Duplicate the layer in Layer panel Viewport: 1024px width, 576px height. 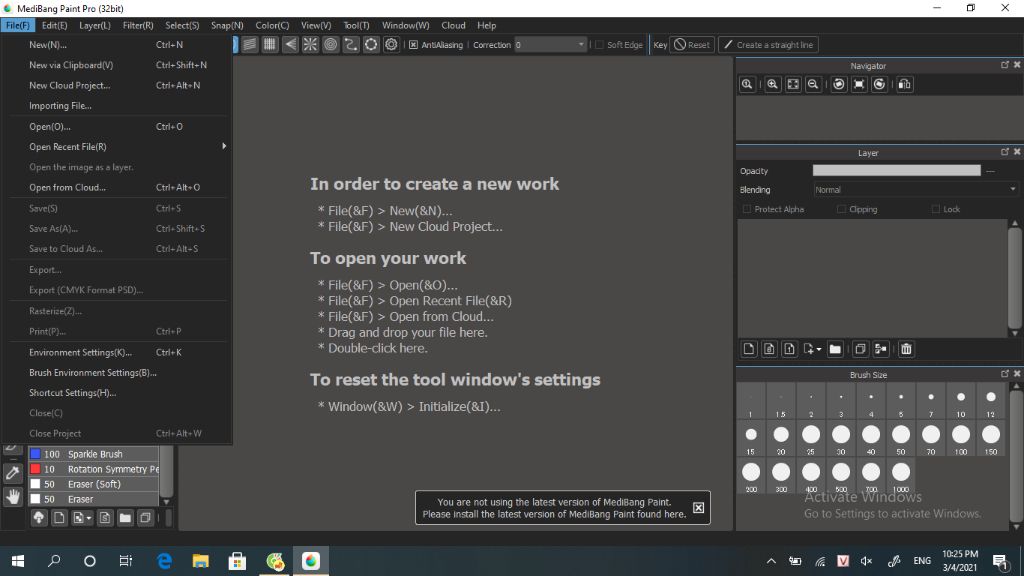coord(861,349)
